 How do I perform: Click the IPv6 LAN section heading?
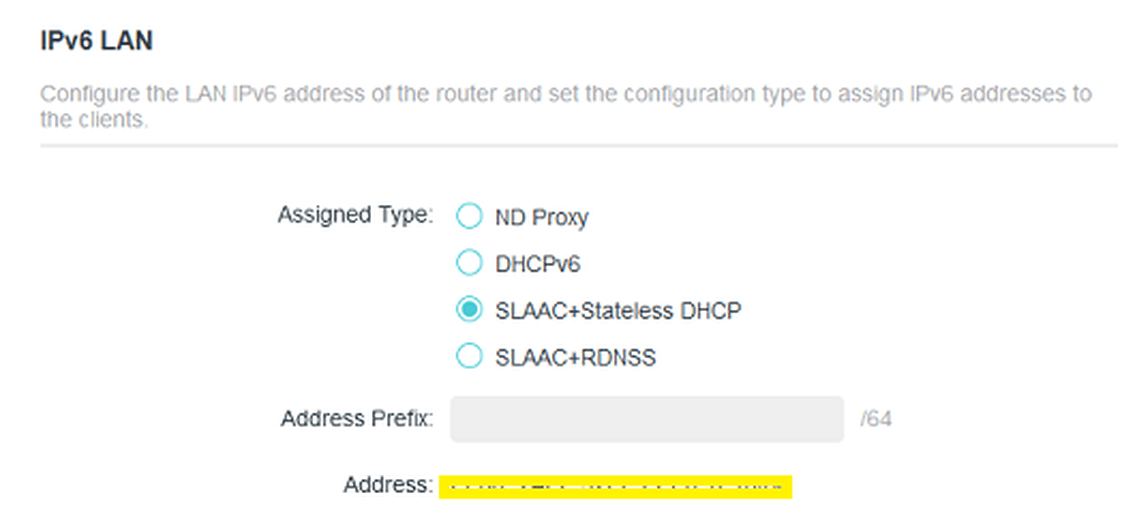click(x=96, y=41)
